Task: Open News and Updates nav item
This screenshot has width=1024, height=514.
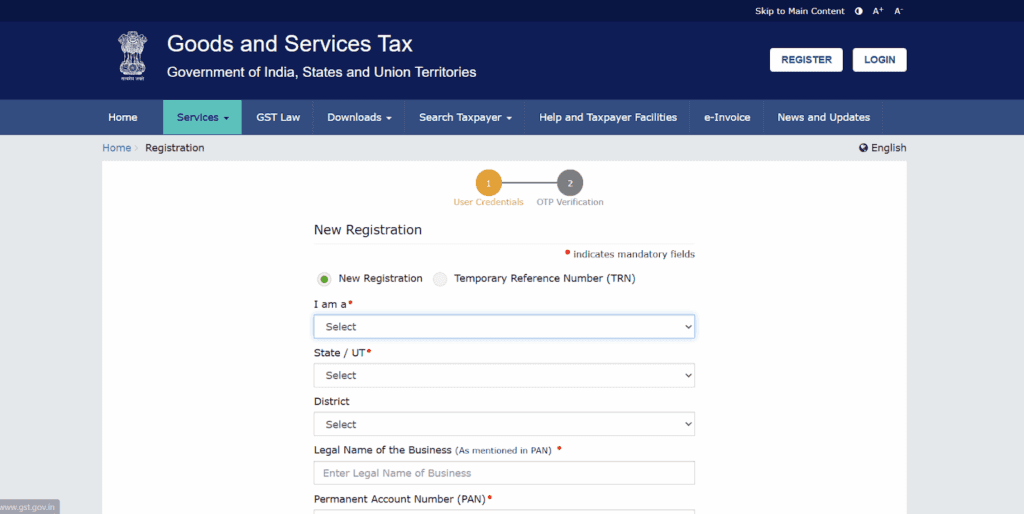Action: (x=824, y=118)
